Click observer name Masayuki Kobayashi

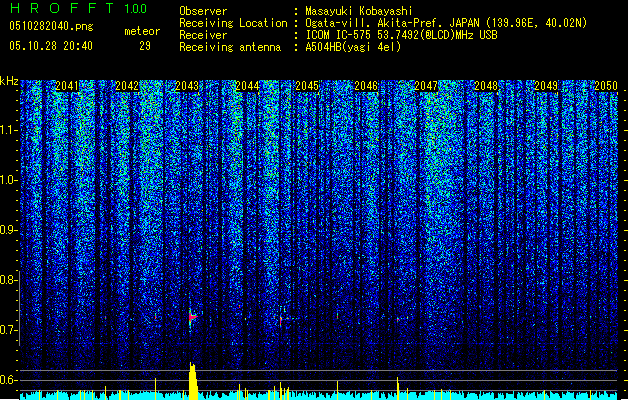pyautogui.click(x=359, y=11)
